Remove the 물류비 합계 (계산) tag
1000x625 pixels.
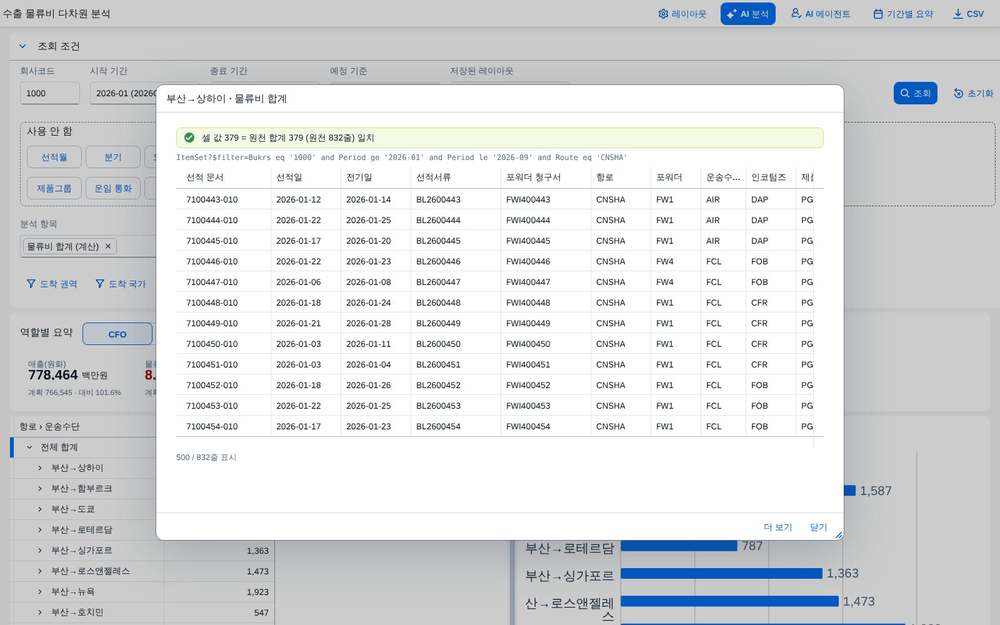[108, 246]
